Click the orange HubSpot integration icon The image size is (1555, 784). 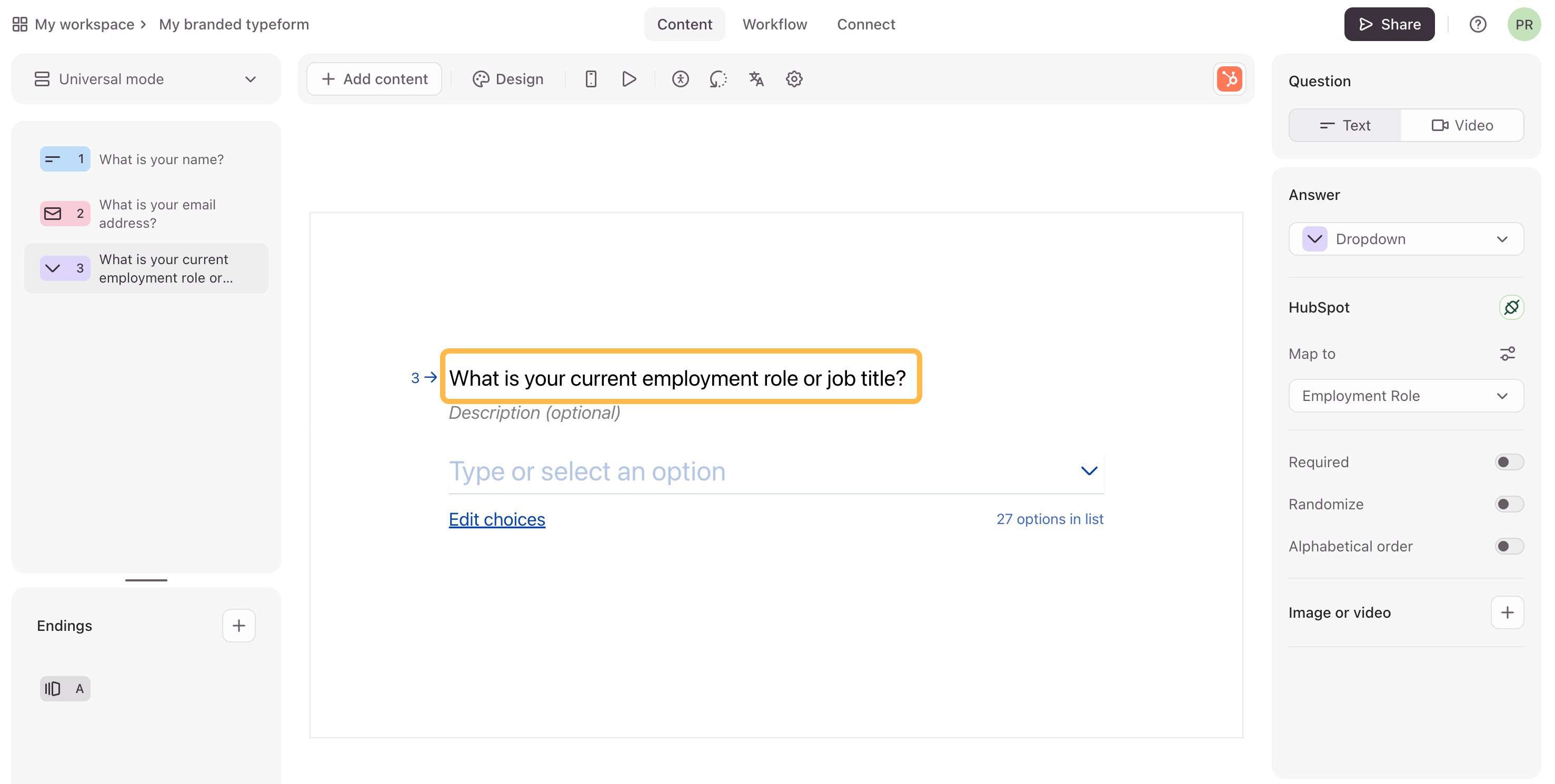[x=1229, y=79]
